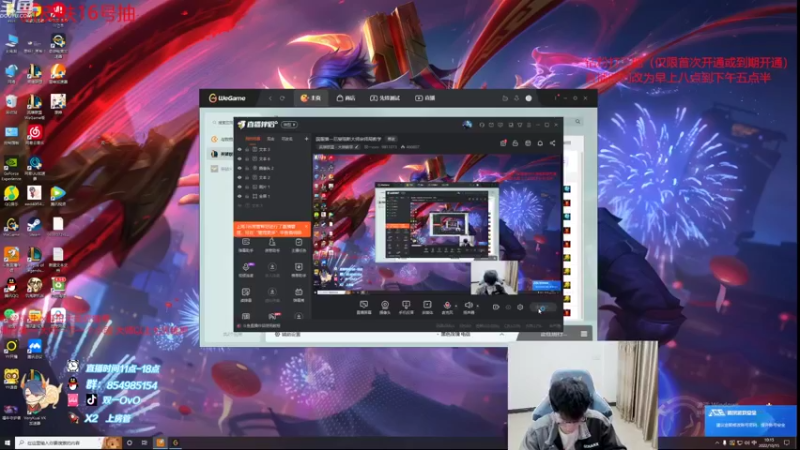The height and width of the screenshot is (450, 800).
Task: Select the third scene tab in the streaming app
Action: [x=287, y=139]
